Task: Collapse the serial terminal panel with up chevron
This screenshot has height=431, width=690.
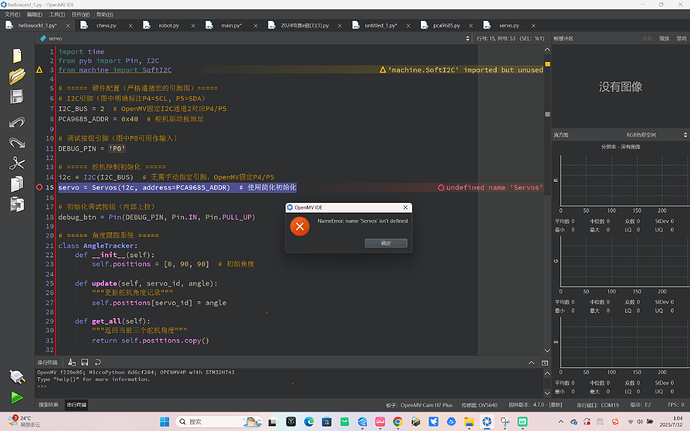Action: pyautogui.click(x=531, y=363)
